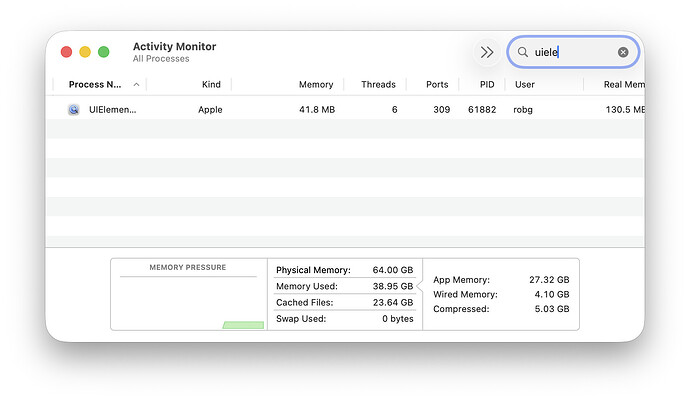Image resolution: width=690 pixels, height=401 pixels.
Task: Click the Apple kind cell
Action: point(210,110)
